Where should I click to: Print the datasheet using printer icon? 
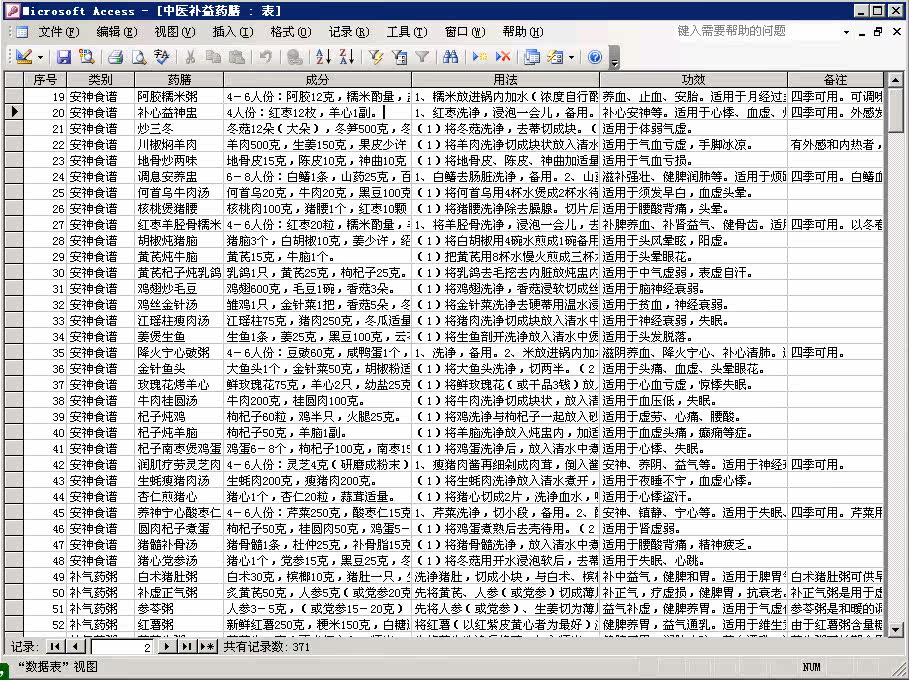(115, 57)
